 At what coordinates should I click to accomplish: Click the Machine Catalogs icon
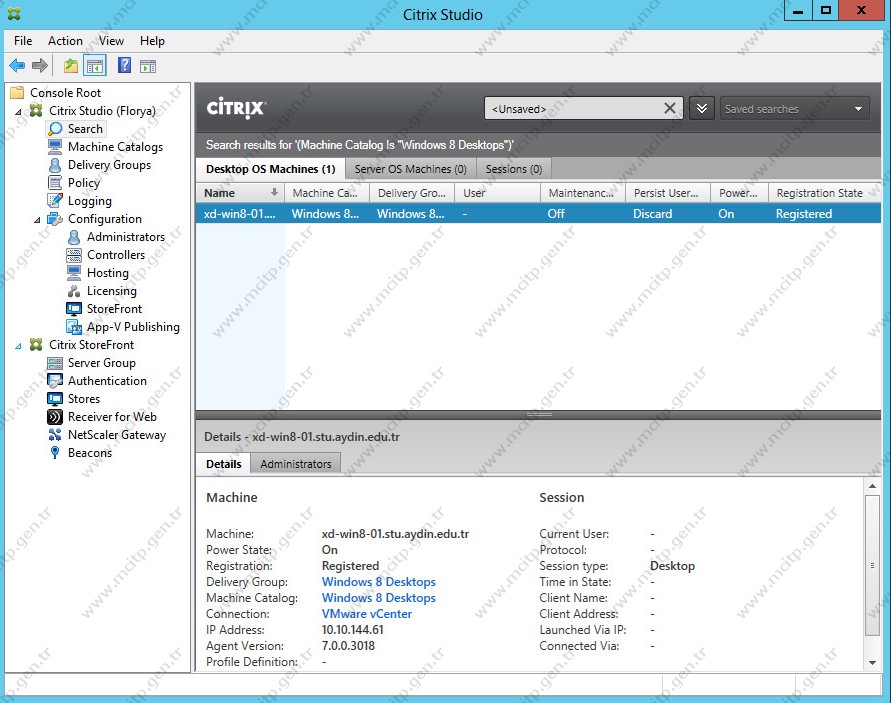55,147
